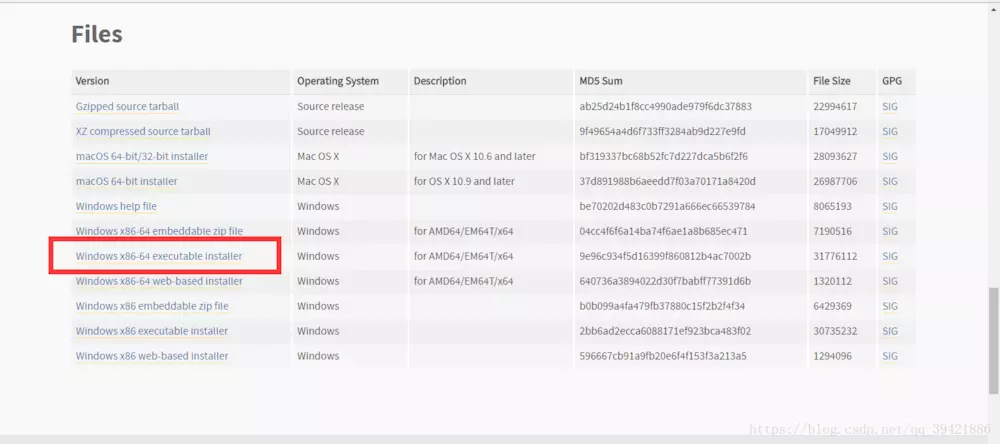1000x444 pixels.
Task: Download Windows x86-64 embeddable zip file
Action: click(159, 231)
